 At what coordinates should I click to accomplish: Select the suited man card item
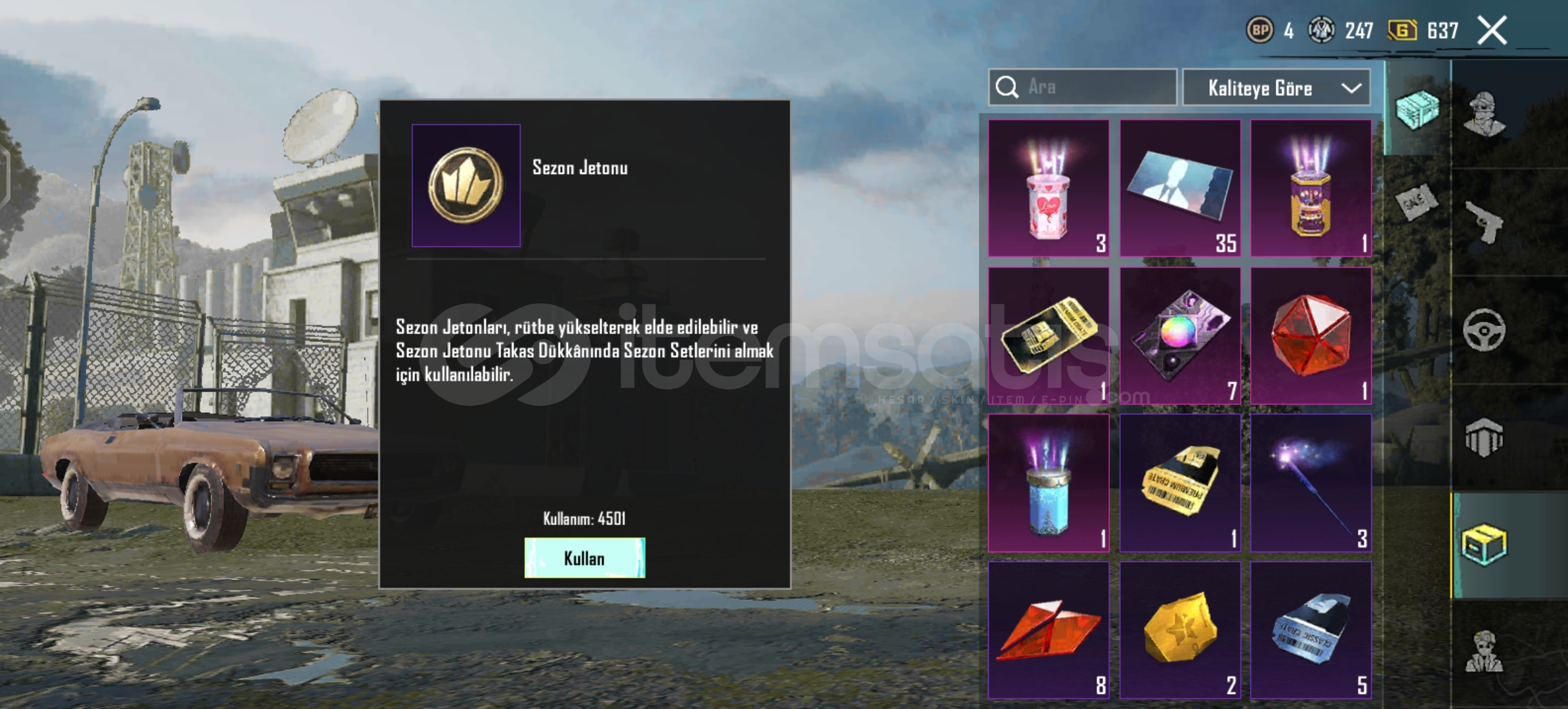[1180, 188]
